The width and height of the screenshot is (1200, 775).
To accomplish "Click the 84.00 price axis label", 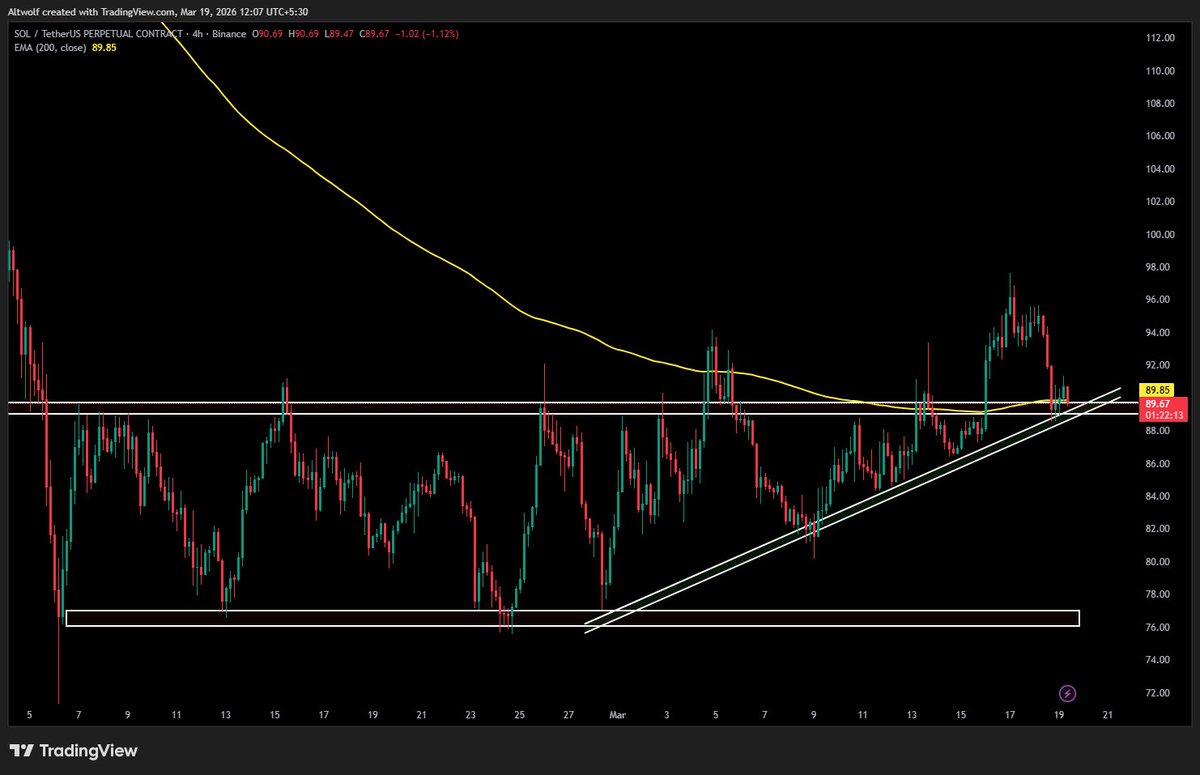I will [x=1159, y=497].
